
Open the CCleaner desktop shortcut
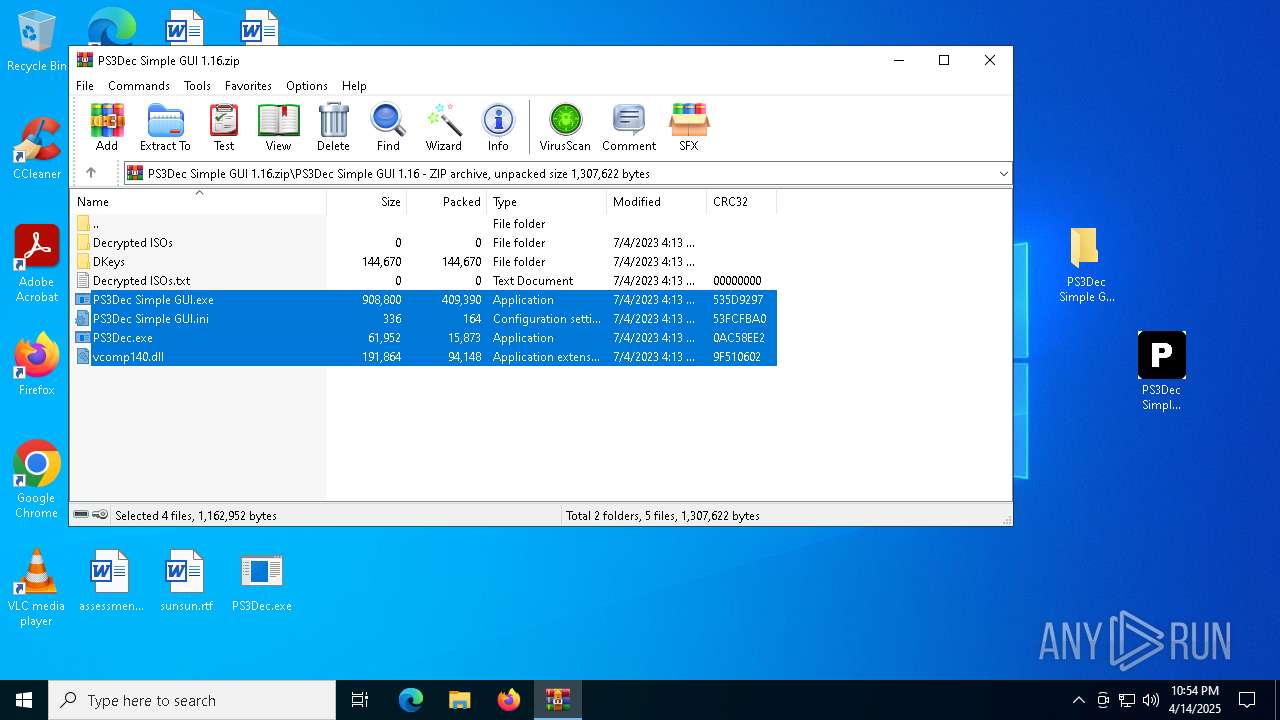coord(37,149)
